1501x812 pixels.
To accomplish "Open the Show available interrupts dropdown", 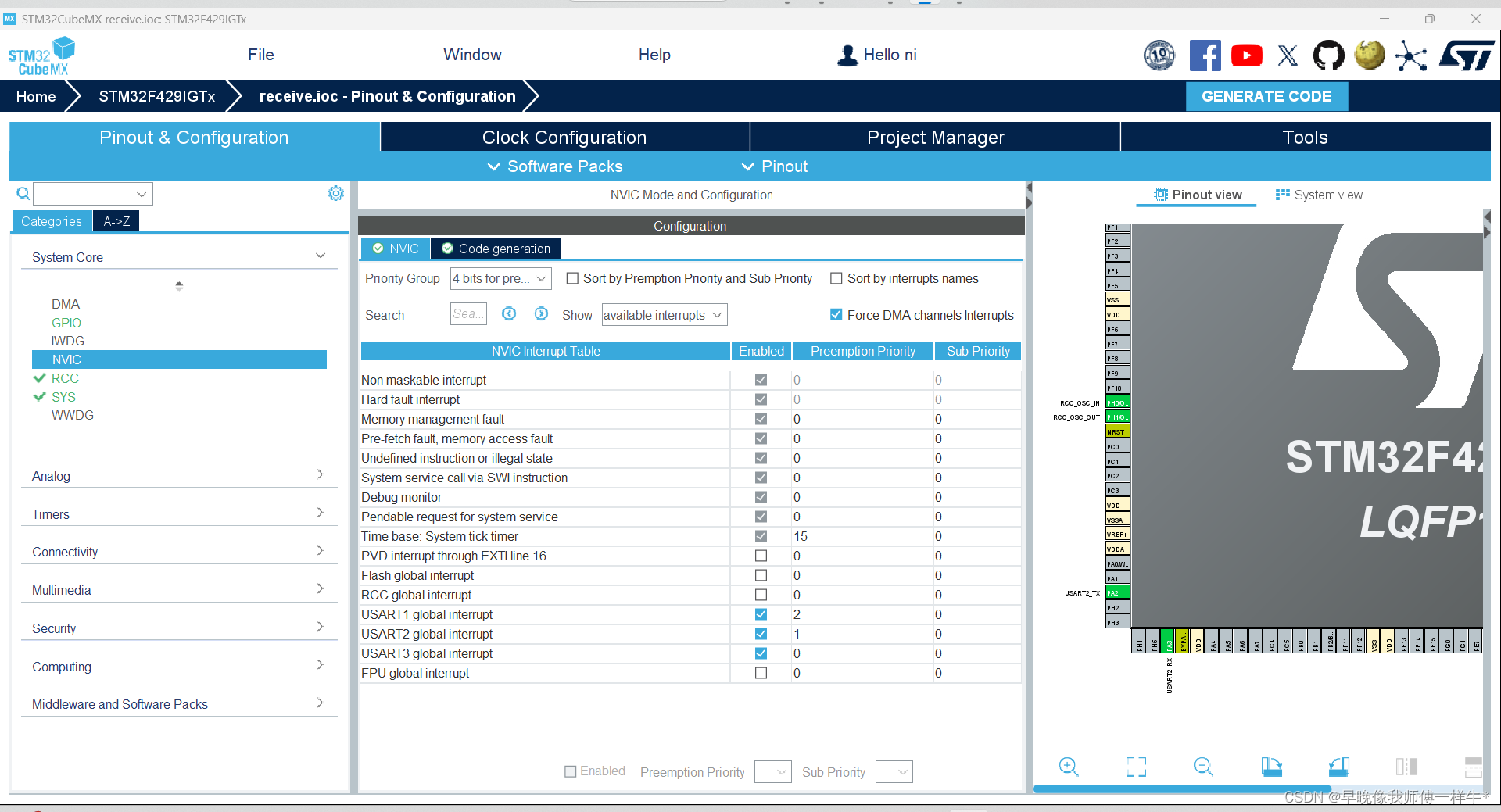I will pyautogui.click(x=665, y=315).
